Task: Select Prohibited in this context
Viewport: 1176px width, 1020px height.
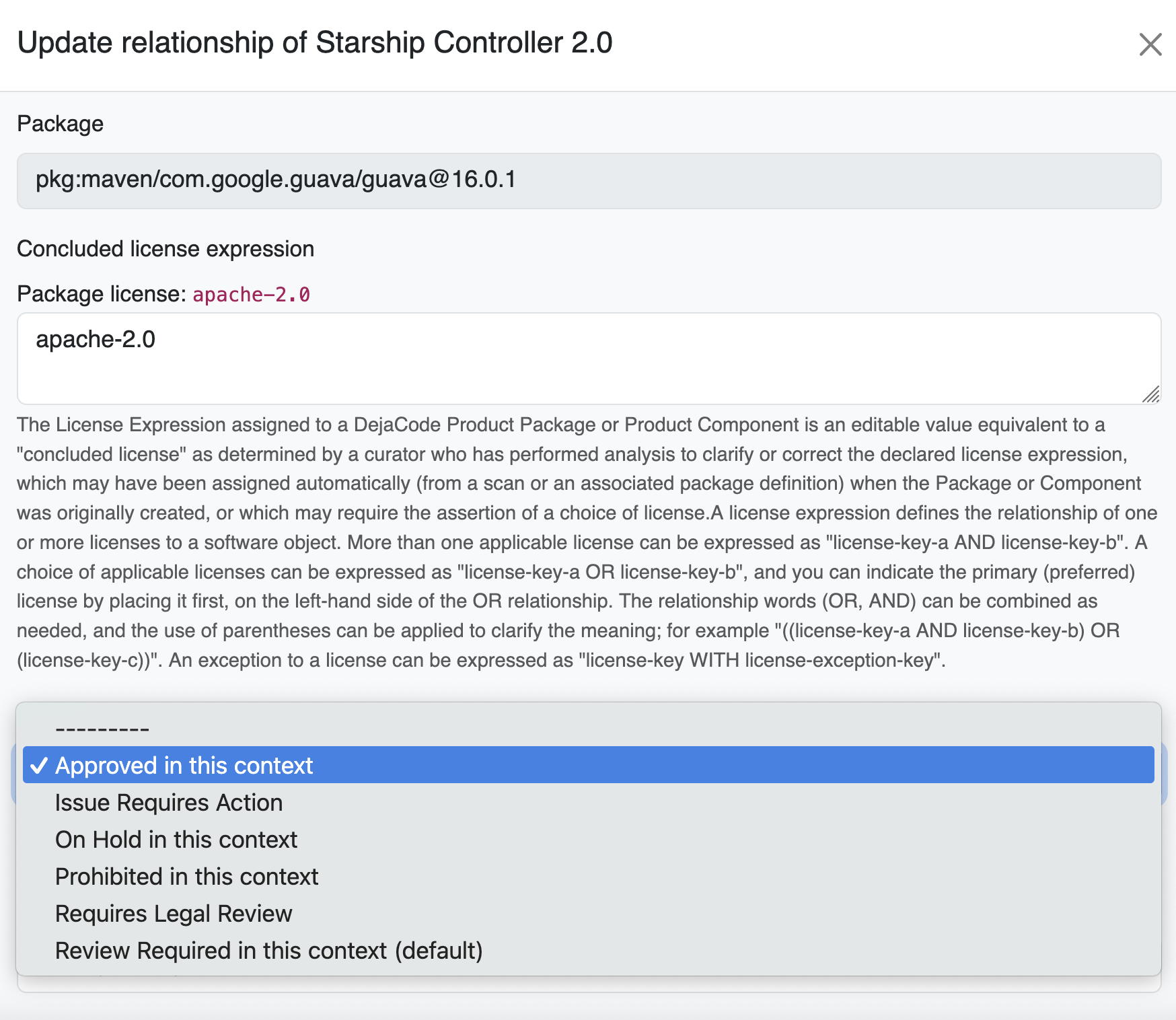Action: [589, 877]
